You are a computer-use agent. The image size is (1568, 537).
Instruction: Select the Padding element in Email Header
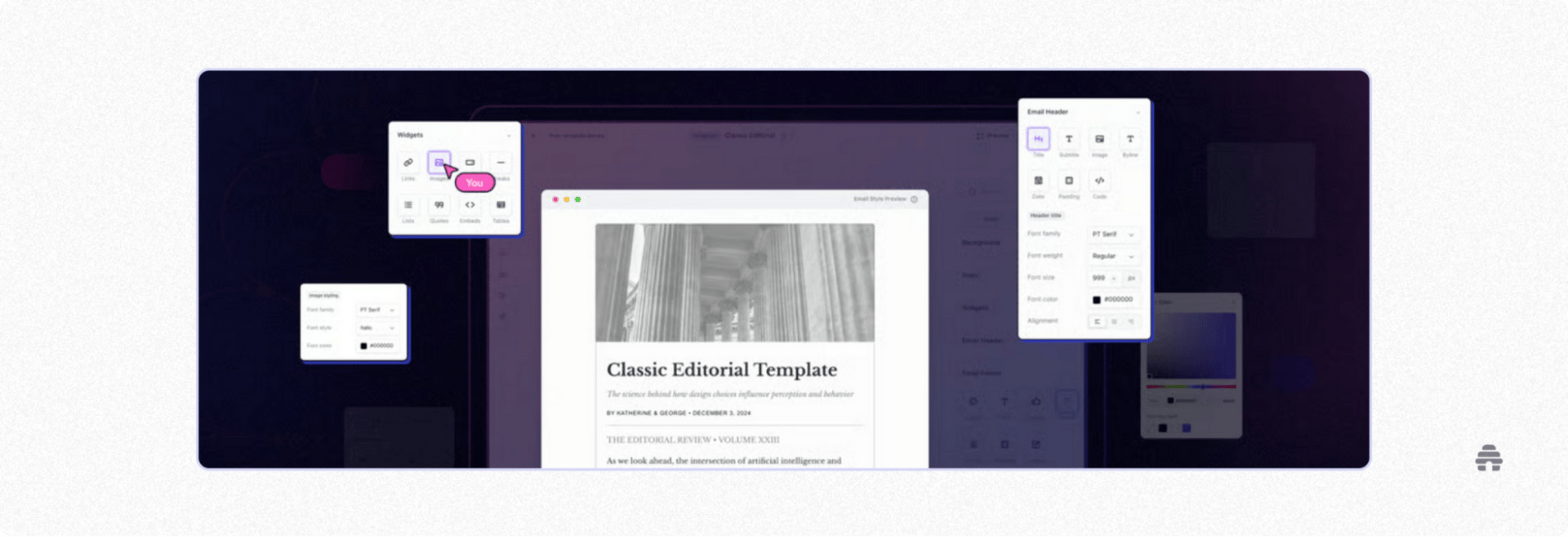(1069, 181)
